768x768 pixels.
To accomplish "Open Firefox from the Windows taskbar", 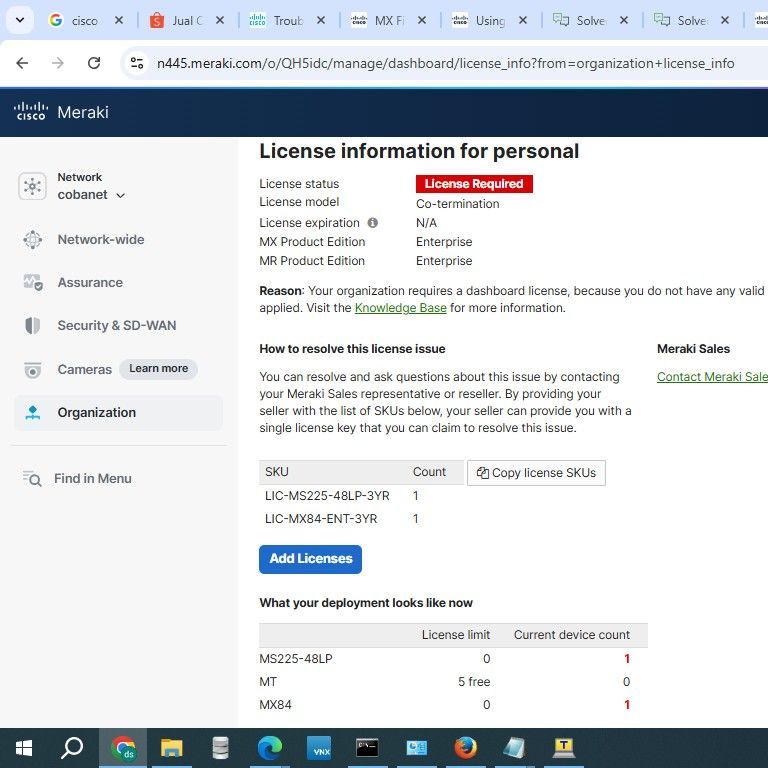I will click(465, 748).
